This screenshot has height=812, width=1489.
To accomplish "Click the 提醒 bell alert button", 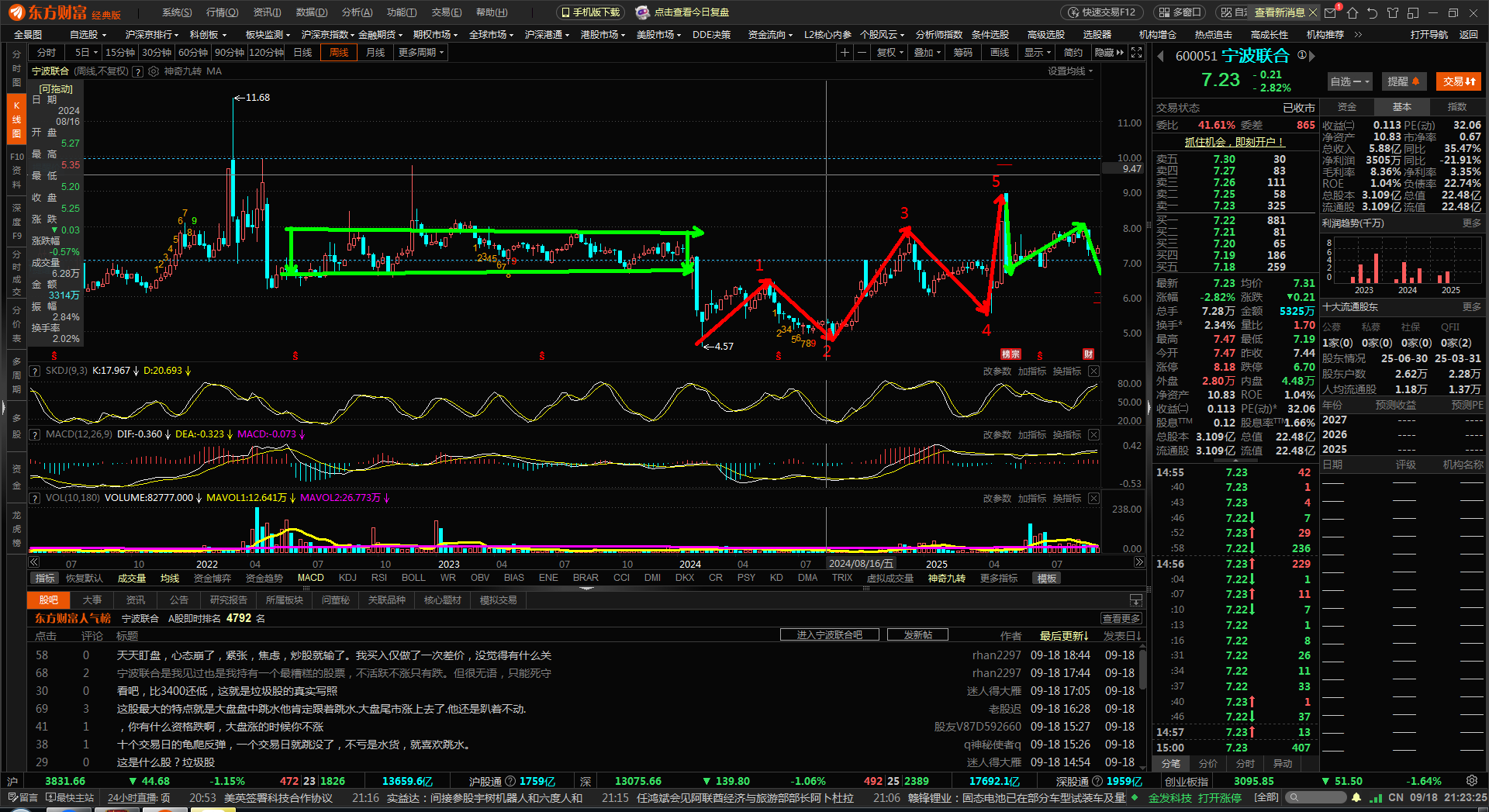I will [1404, 81].
